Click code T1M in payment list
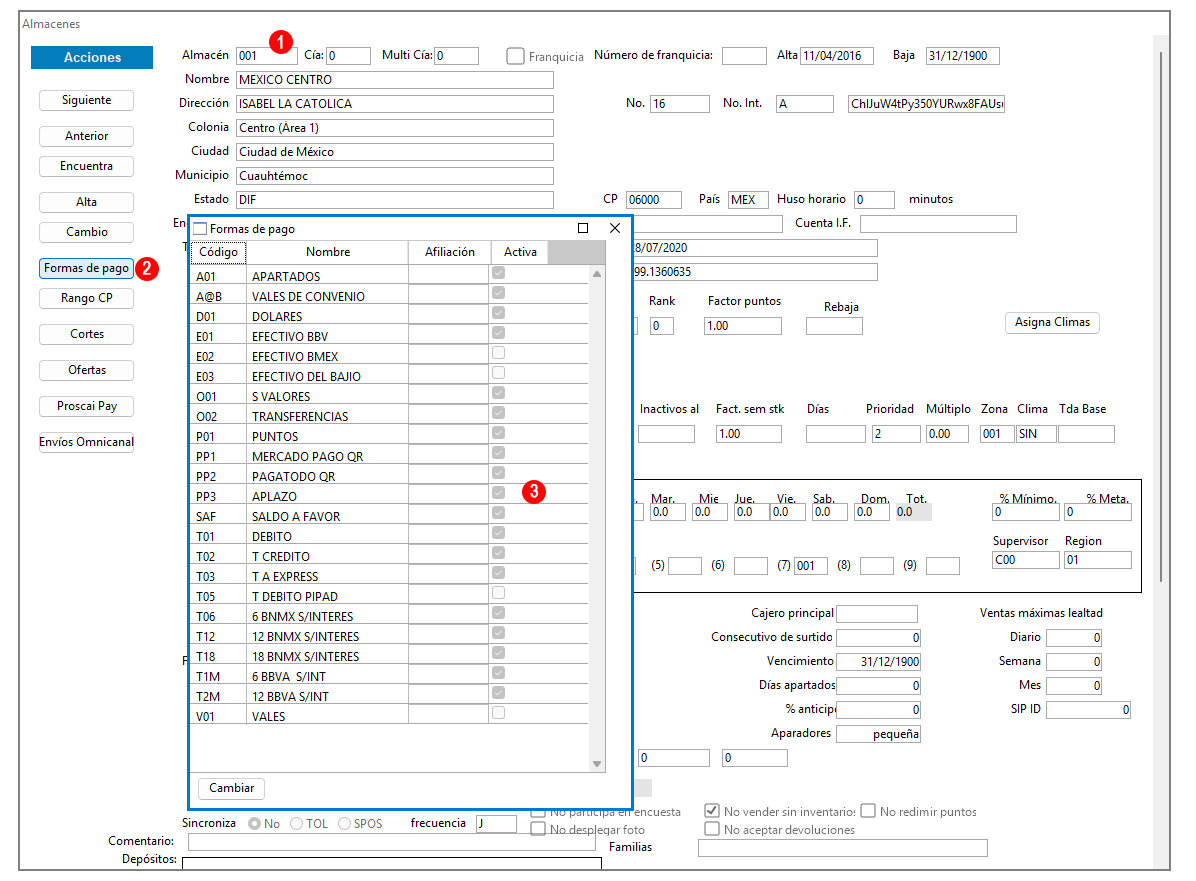This screenshot has height=881, width=1196. [208, 677]
